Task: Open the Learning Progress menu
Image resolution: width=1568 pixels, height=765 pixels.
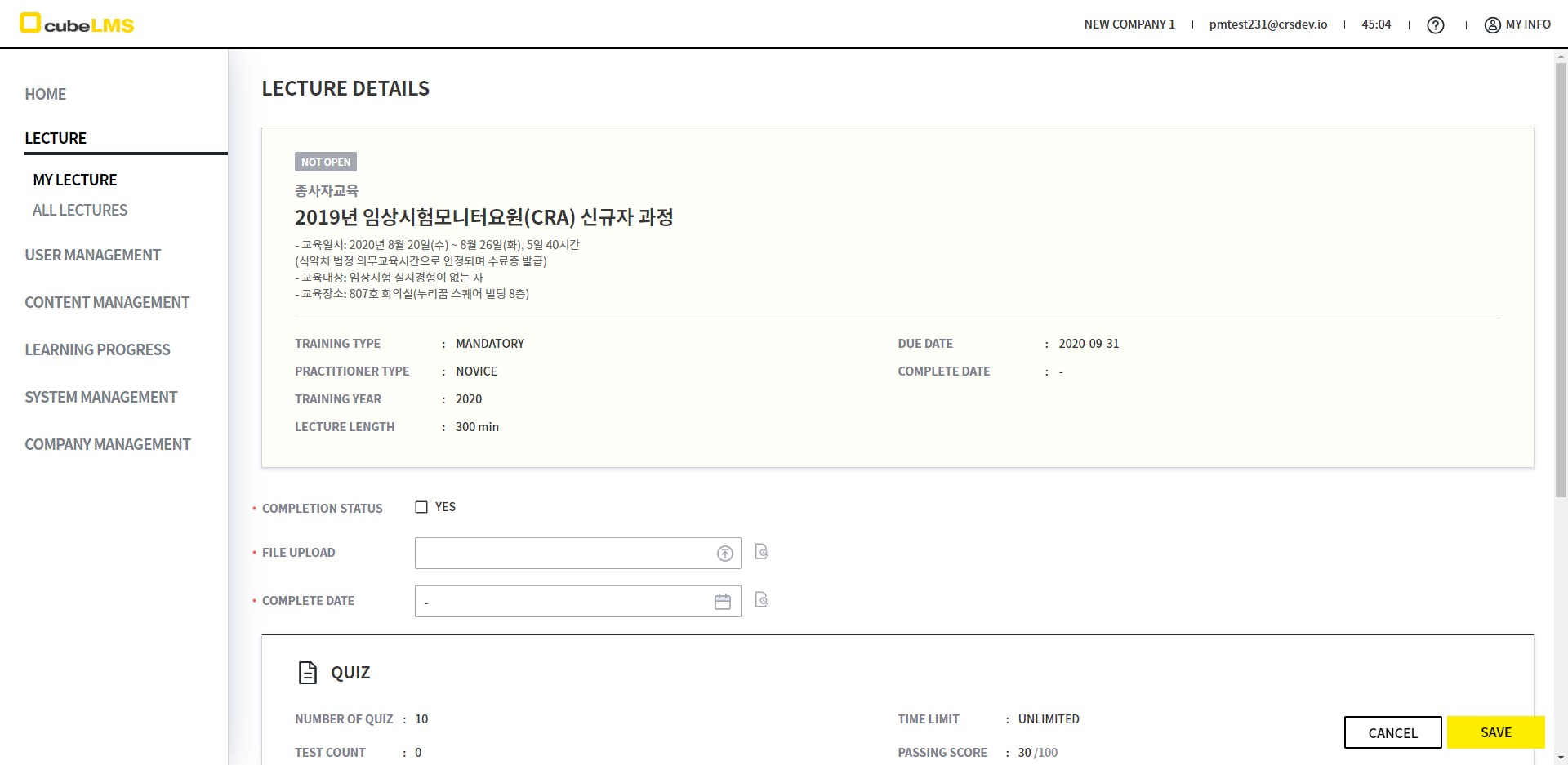Action: tap(97, 350)
